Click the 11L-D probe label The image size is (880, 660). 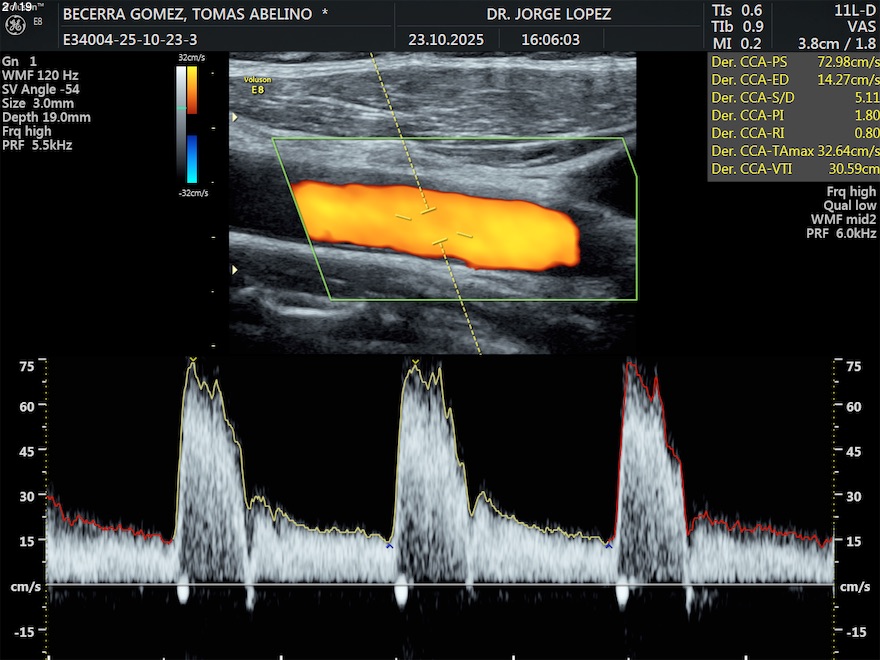(854, 10)
